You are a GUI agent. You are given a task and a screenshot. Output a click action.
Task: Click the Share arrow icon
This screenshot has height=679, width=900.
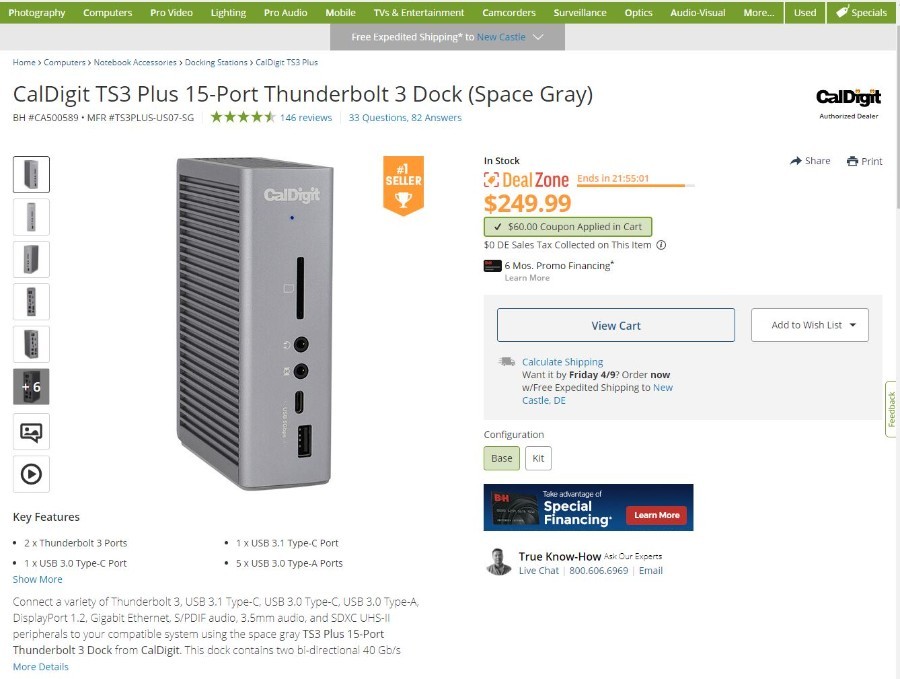pos(796,161)
